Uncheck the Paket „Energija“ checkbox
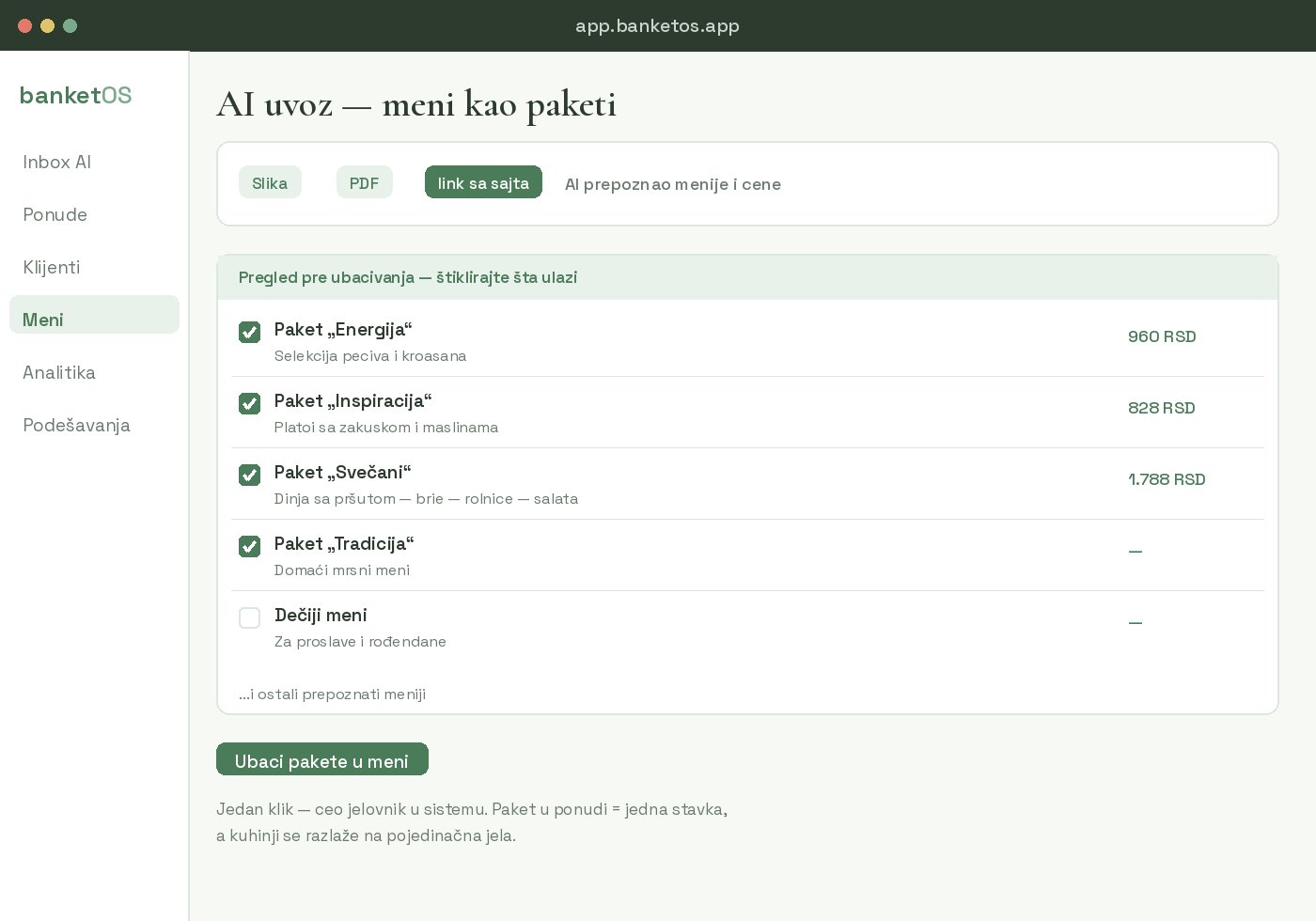 pyautogui.click(x=249, y=332)
